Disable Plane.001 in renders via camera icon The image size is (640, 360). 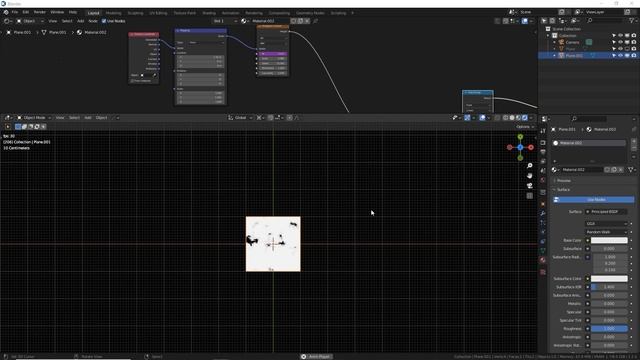(x=633, y=55)
